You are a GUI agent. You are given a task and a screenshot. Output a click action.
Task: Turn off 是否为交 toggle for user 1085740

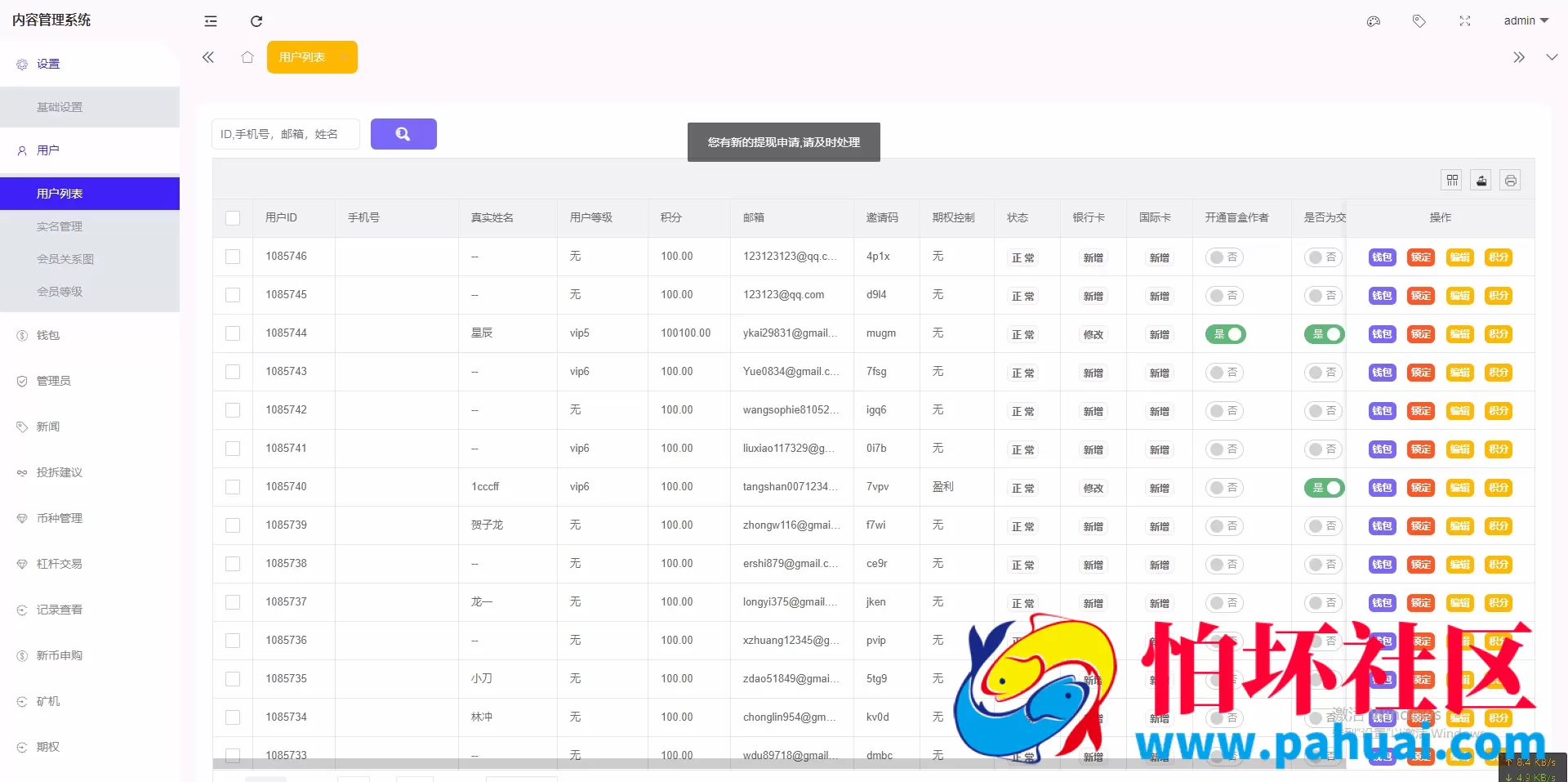1324,488
